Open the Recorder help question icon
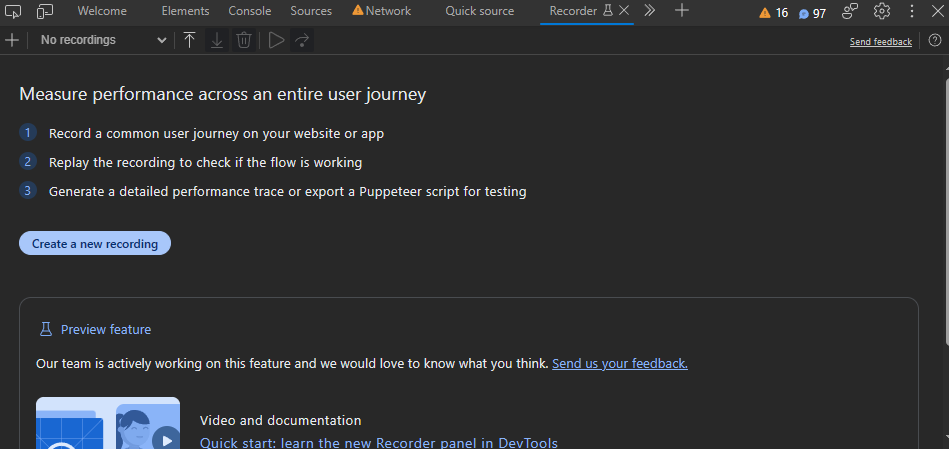Image resolution: width=949 pixels, height=449 pixels. point(935,41)
